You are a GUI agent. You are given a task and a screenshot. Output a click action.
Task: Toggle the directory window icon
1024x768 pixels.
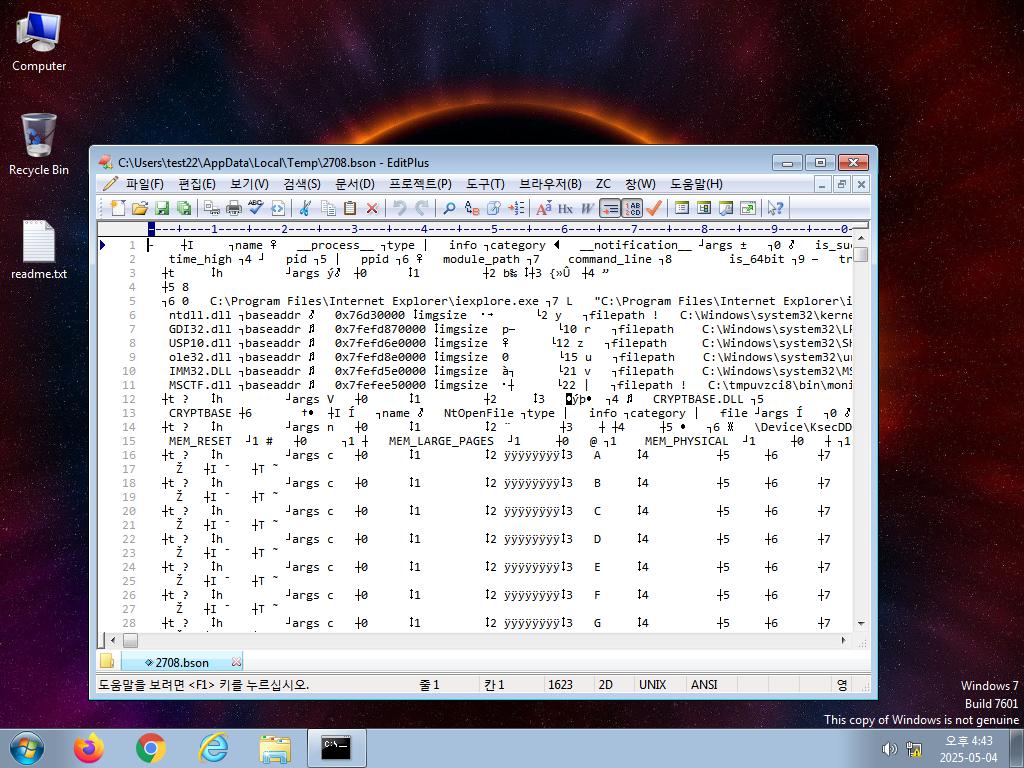pos(682,208)
